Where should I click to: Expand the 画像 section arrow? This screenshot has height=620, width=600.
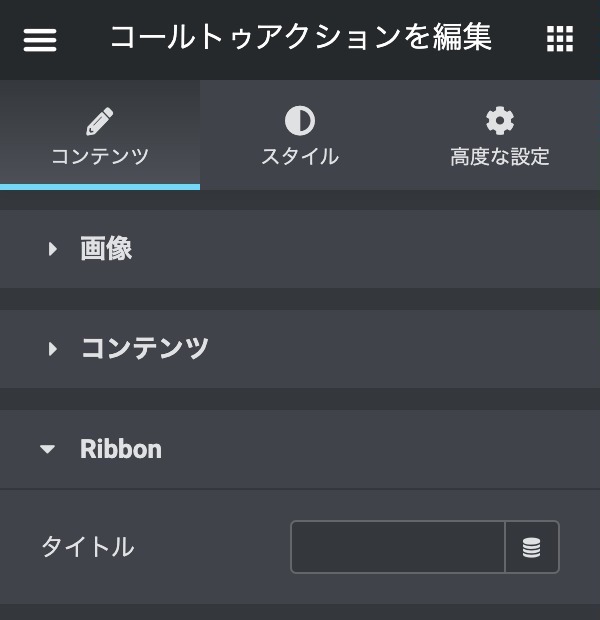pyautogui.click(x=53, y=249)
